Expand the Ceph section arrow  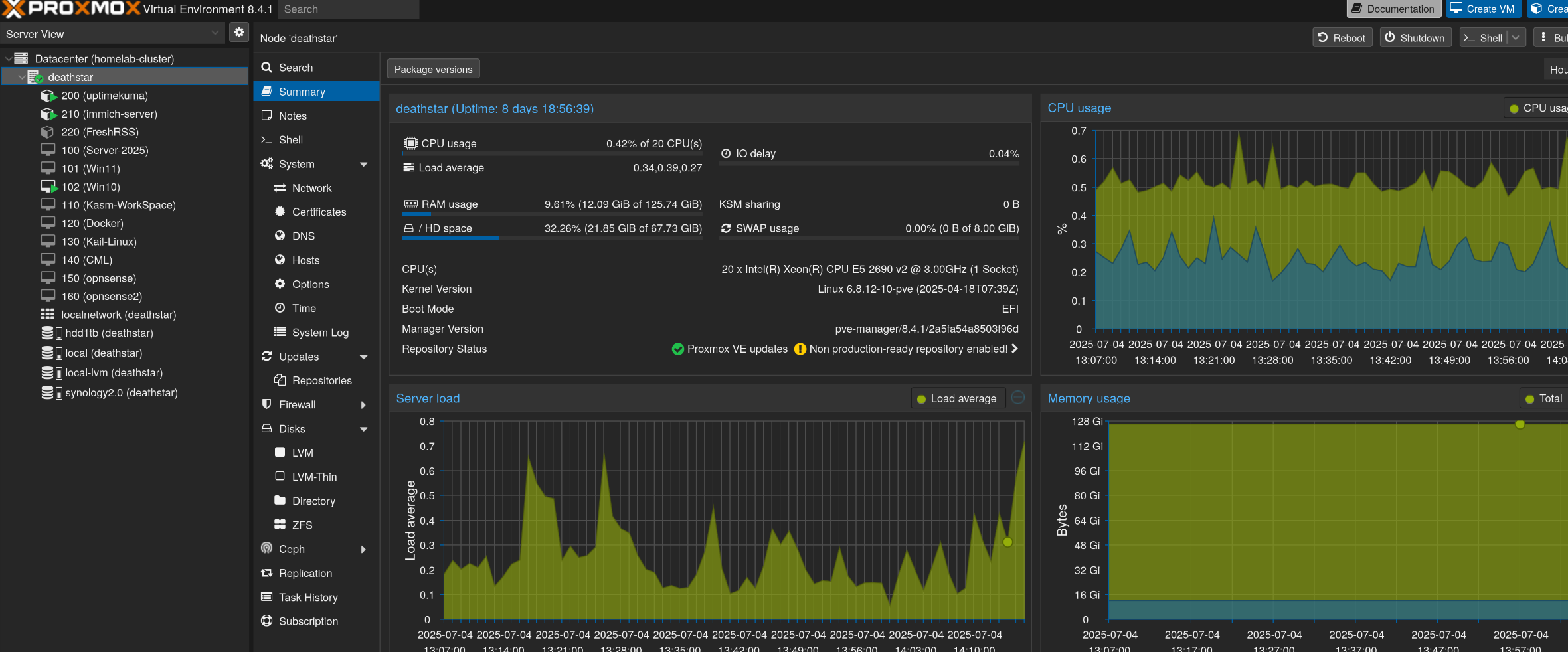[363, 550]
